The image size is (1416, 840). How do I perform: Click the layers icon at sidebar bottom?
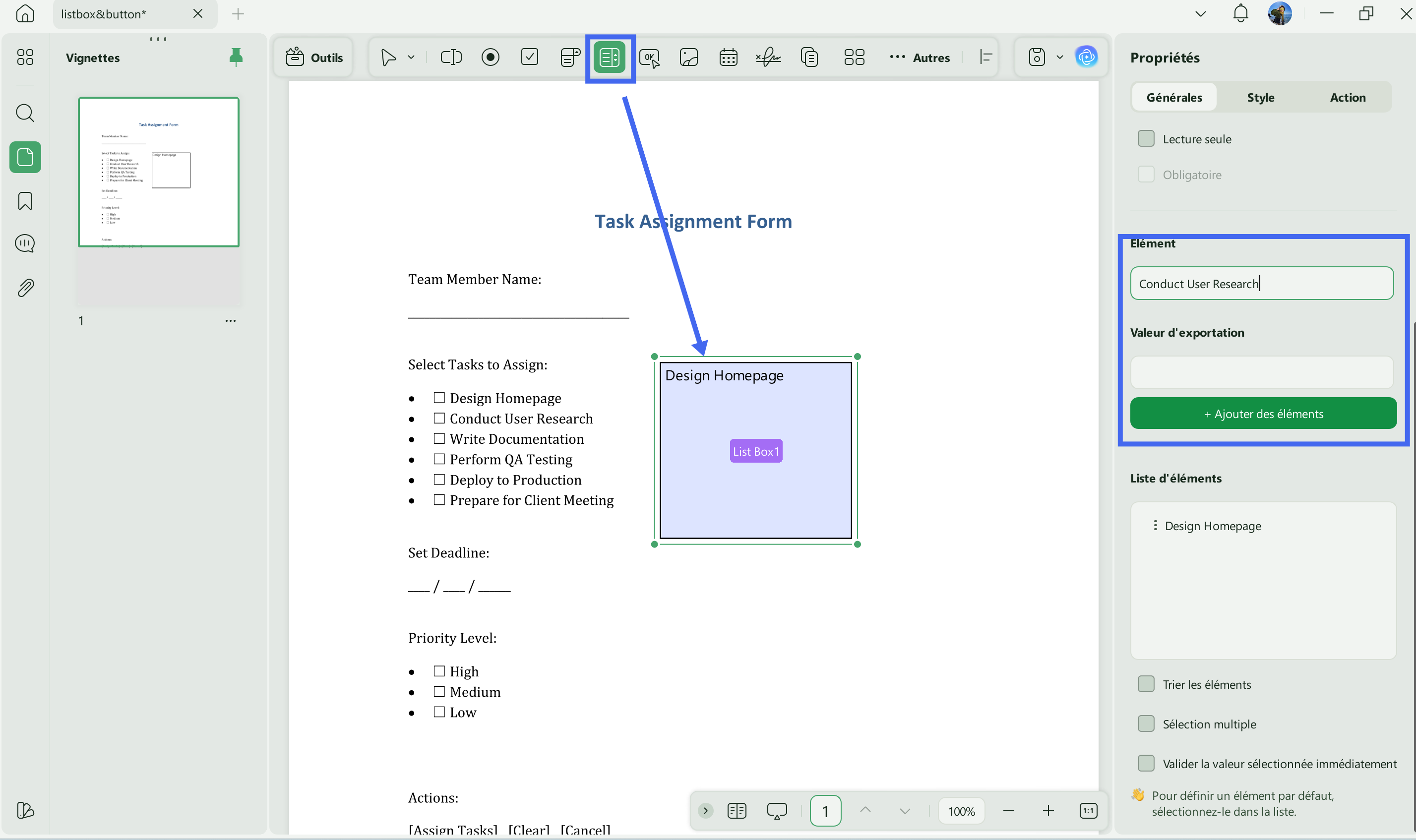pyautogui.click(x=25, y=810)
